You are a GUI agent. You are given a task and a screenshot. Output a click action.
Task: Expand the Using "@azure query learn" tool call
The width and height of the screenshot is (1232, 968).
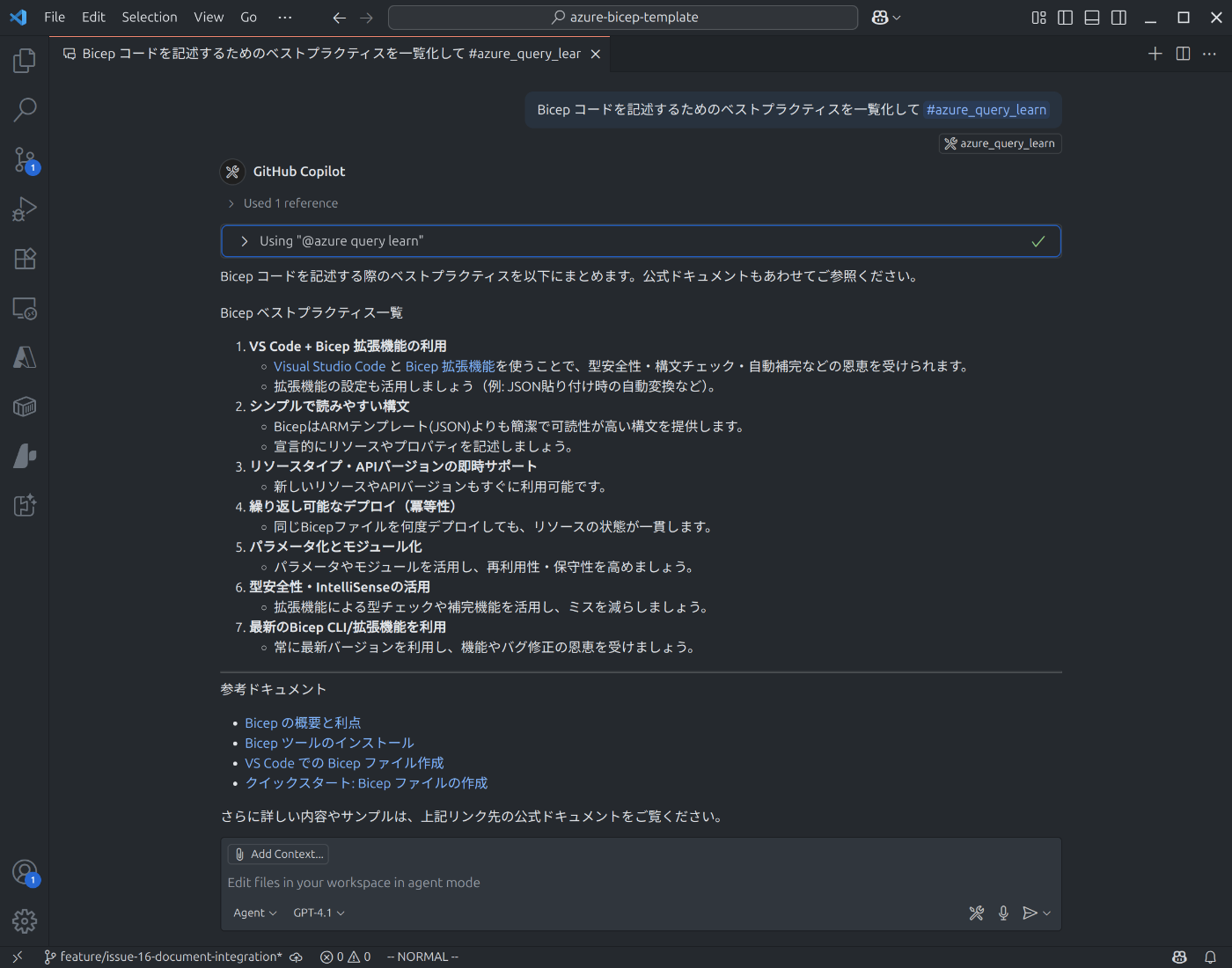641,241
